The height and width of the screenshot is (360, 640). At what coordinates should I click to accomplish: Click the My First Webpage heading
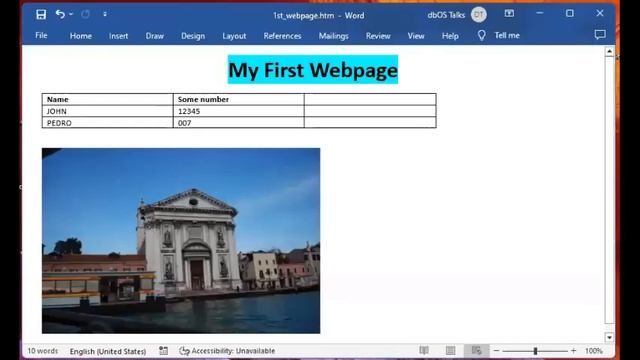click(313, 70)
